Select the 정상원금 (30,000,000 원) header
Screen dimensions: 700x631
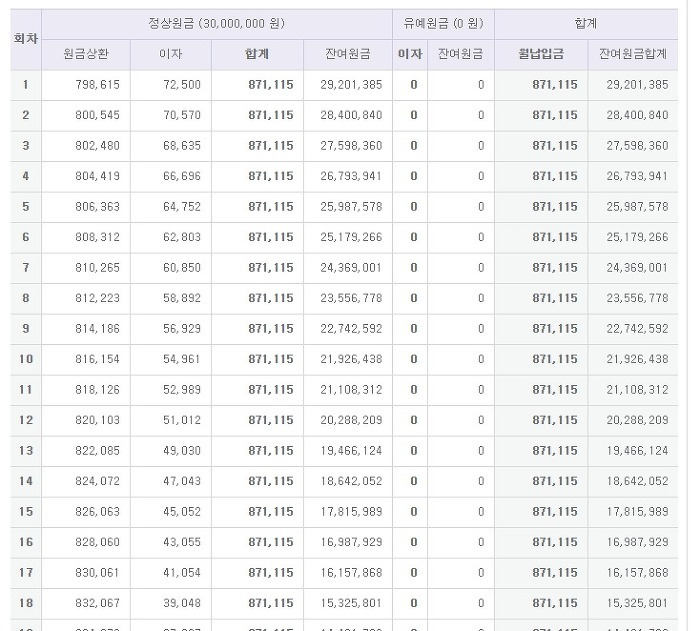[217, 24]
